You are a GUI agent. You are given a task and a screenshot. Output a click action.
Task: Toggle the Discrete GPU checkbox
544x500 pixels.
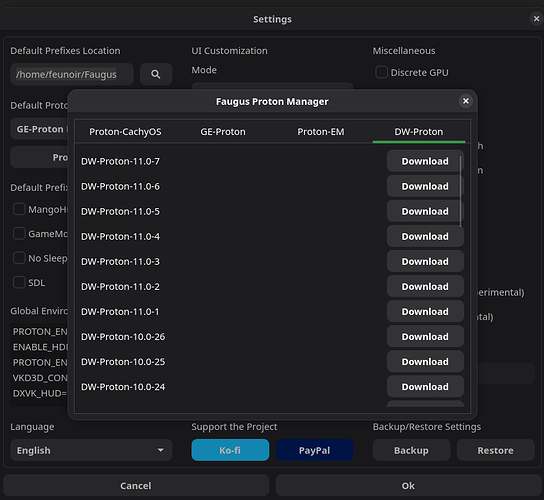(x=381, y=72)
